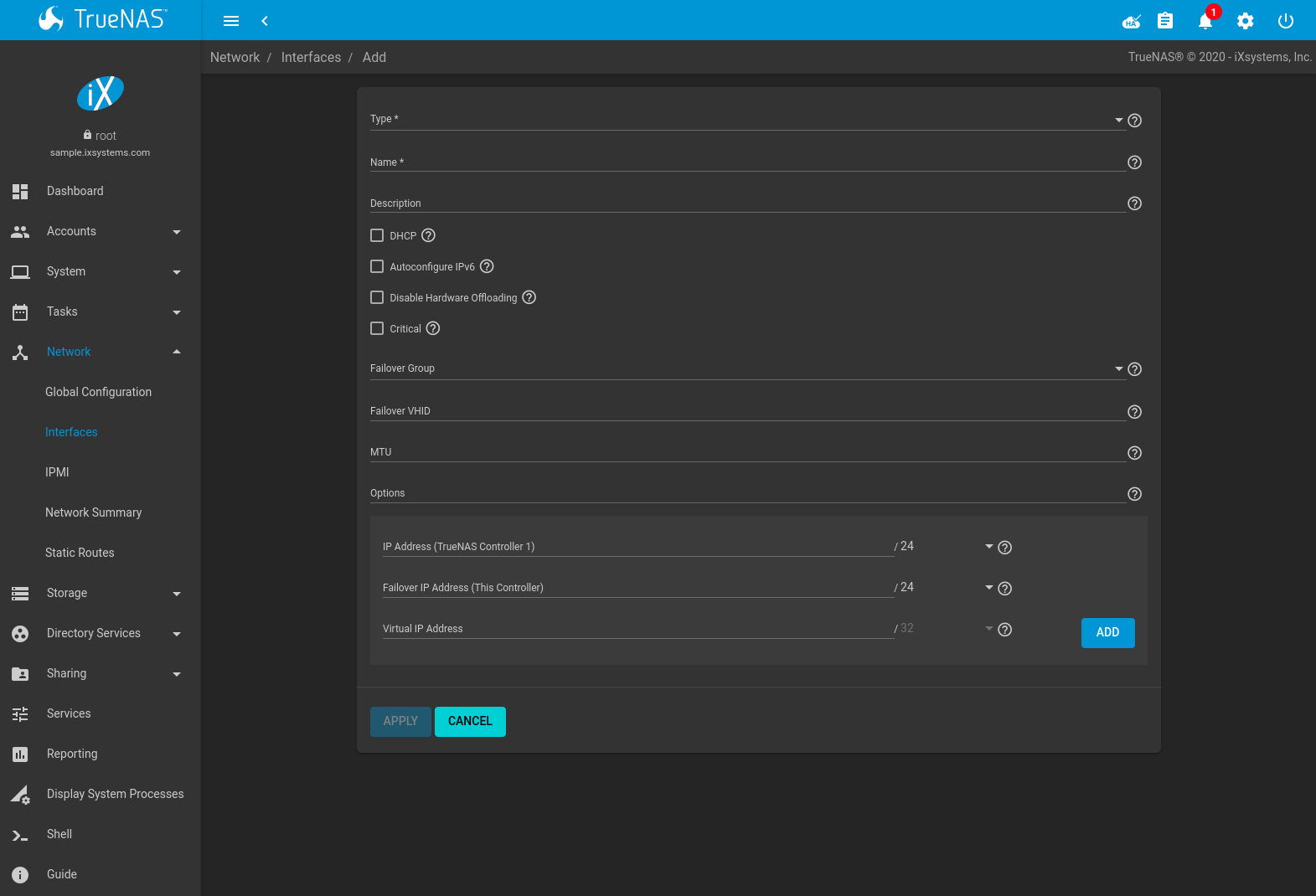Screen dimensions: 1316x896
Task: Show help for IP Address Controller 1
Action: point(1005,548)
